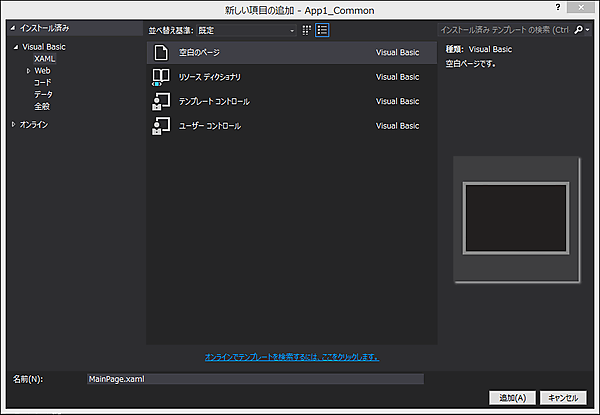This screenshot has width=600, height=415.
Task: Select the コード category
Action: [x=43, y=82]
